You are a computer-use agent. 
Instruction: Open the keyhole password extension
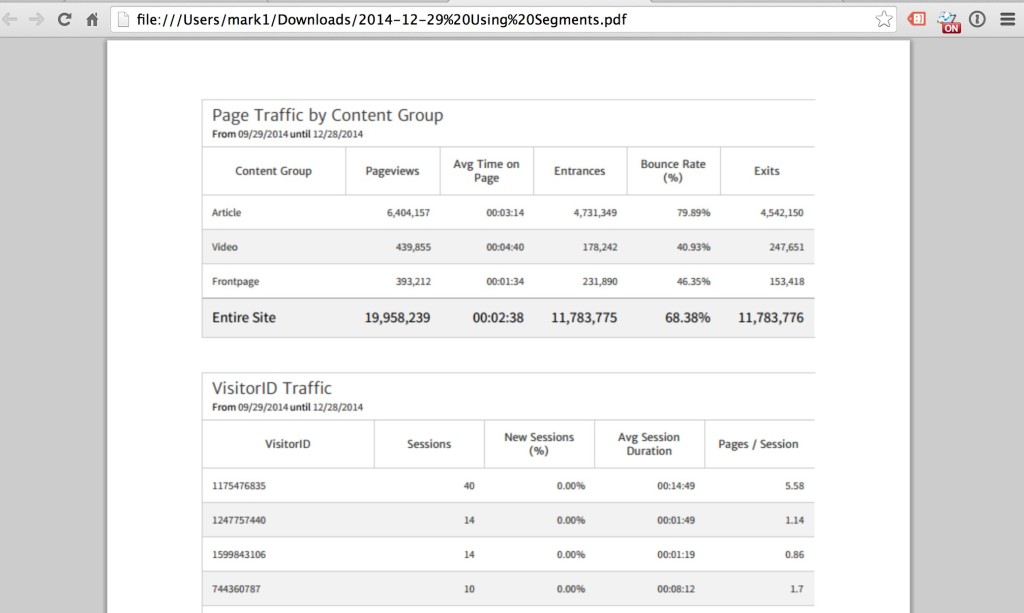(x=977, y=19)
